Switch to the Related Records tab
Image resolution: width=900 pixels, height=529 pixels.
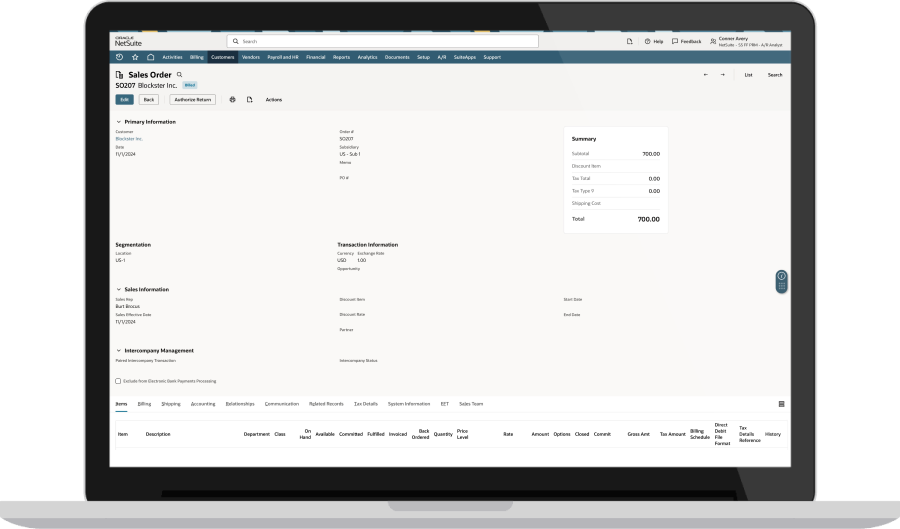(x=326, y=404)
